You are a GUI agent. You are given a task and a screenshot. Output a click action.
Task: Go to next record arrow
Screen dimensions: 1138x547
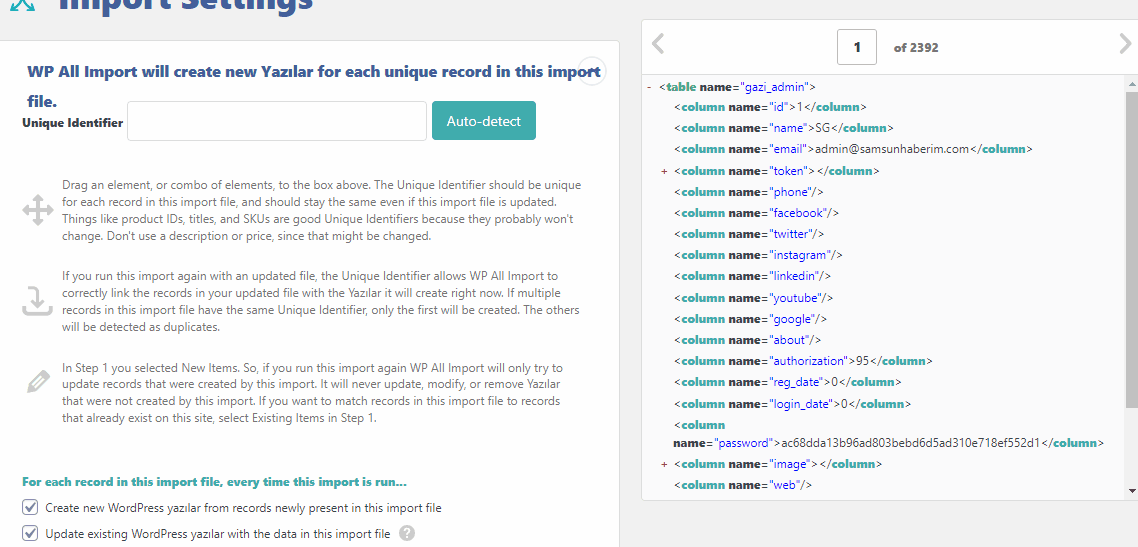(1126, 44)
